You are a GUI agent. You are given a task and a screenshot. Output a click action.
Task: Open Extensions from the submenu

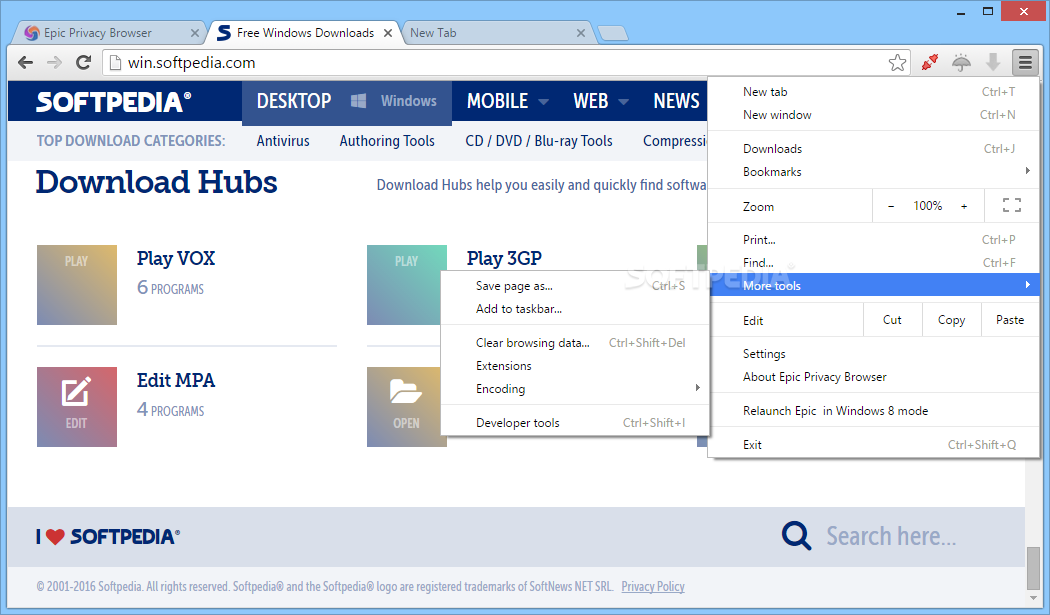pos(575,366)
